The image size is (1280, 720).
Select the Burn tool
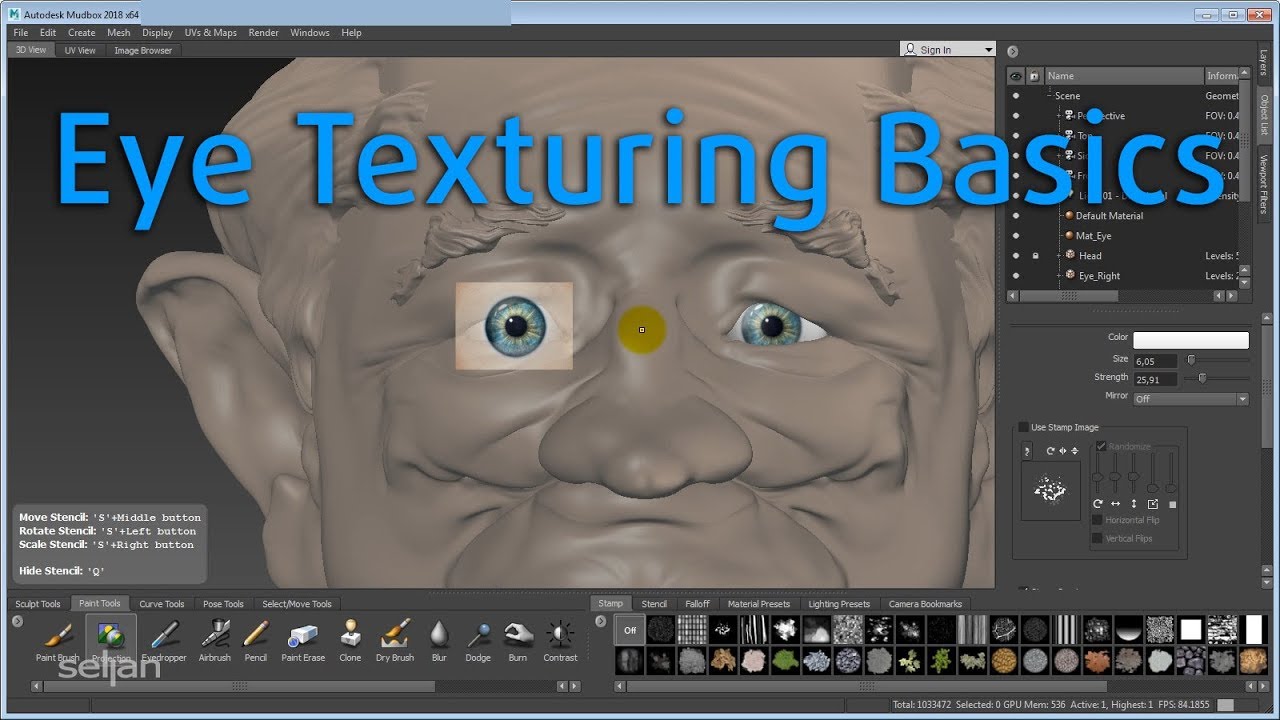(x=517, y=640)
